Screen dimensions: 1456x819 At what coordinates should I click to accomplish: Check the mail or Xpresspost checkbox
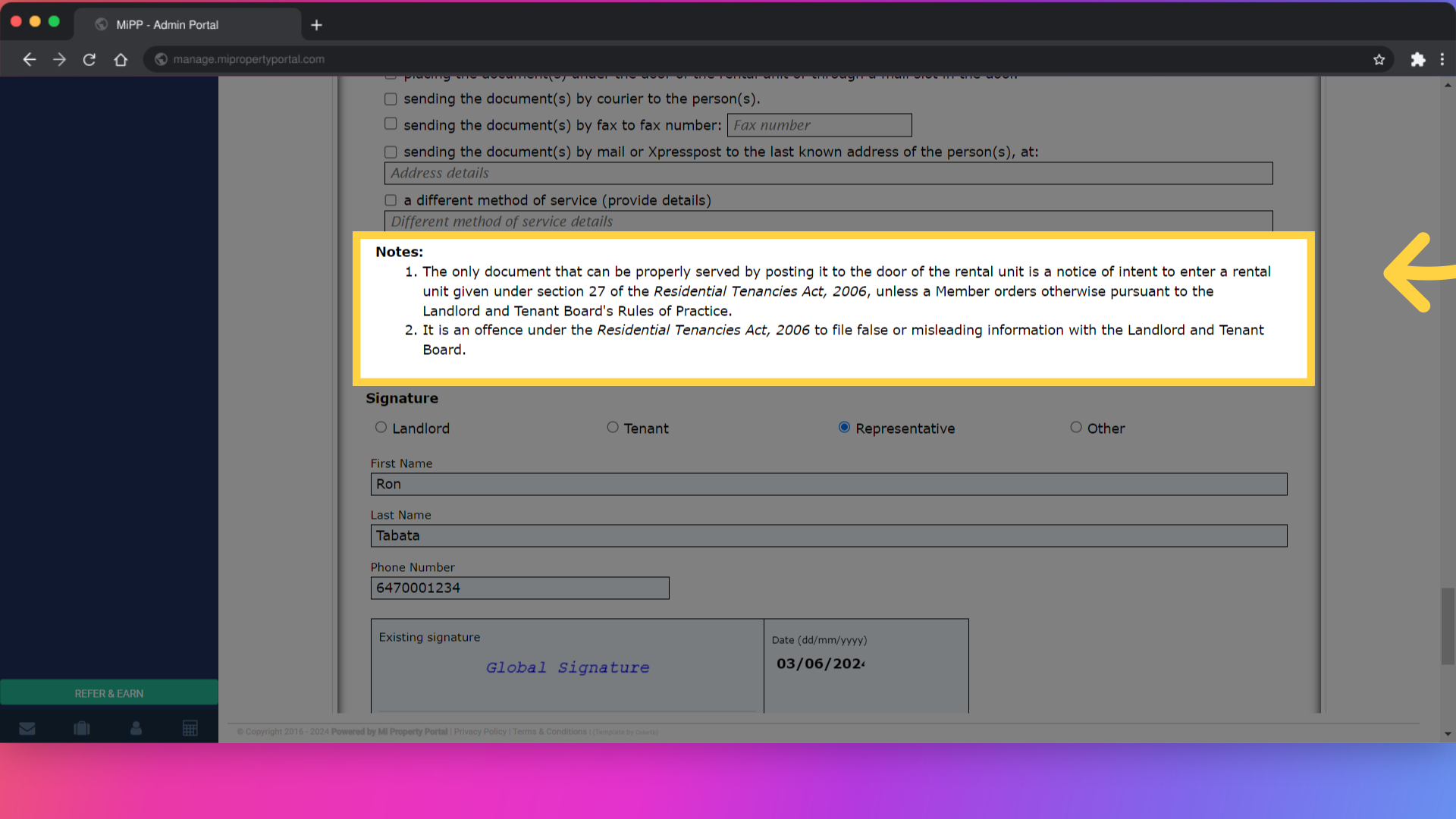391,152
